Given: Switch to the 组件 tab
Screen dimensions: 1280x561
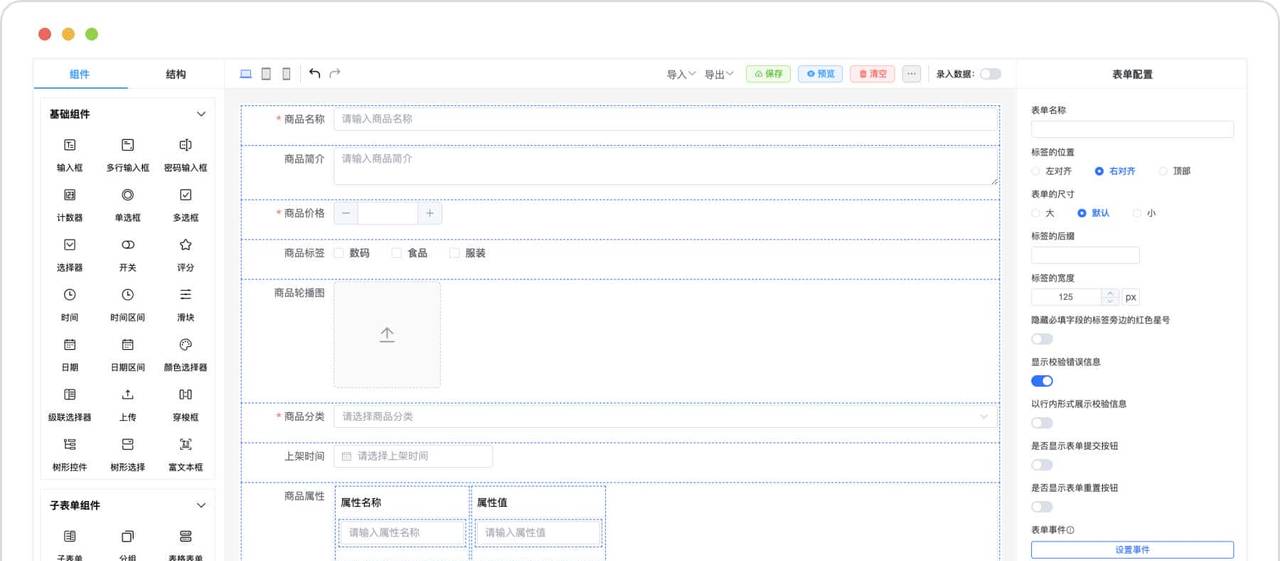Looking at the screenshot, I should pyautogui.click(x=80, y=74).
